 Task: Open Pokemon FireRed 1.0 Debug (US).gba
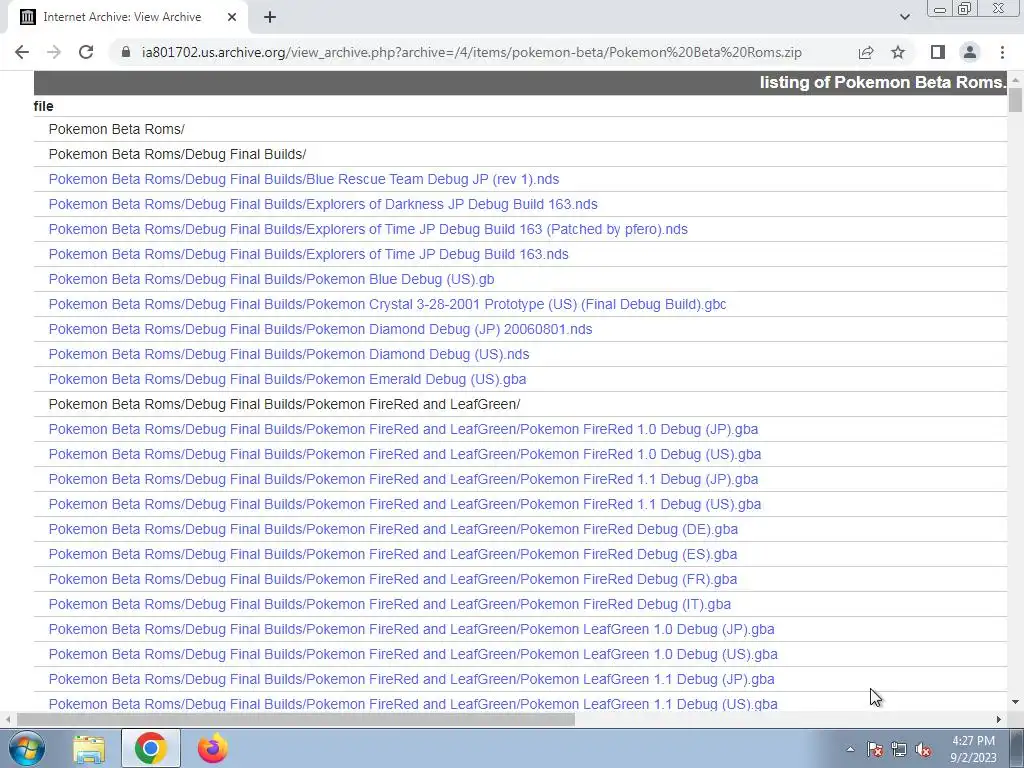point(404,454)
